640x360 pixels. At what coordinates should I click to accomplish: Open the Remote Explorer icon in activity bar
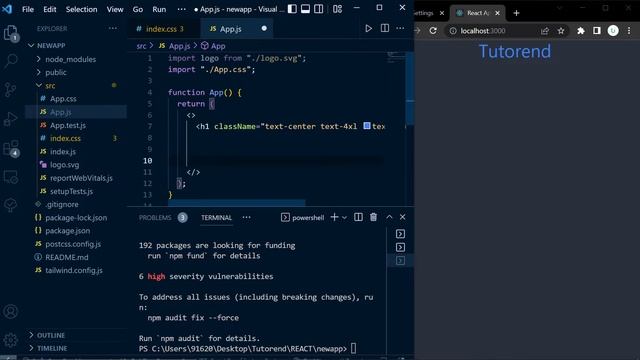point(11,177)
